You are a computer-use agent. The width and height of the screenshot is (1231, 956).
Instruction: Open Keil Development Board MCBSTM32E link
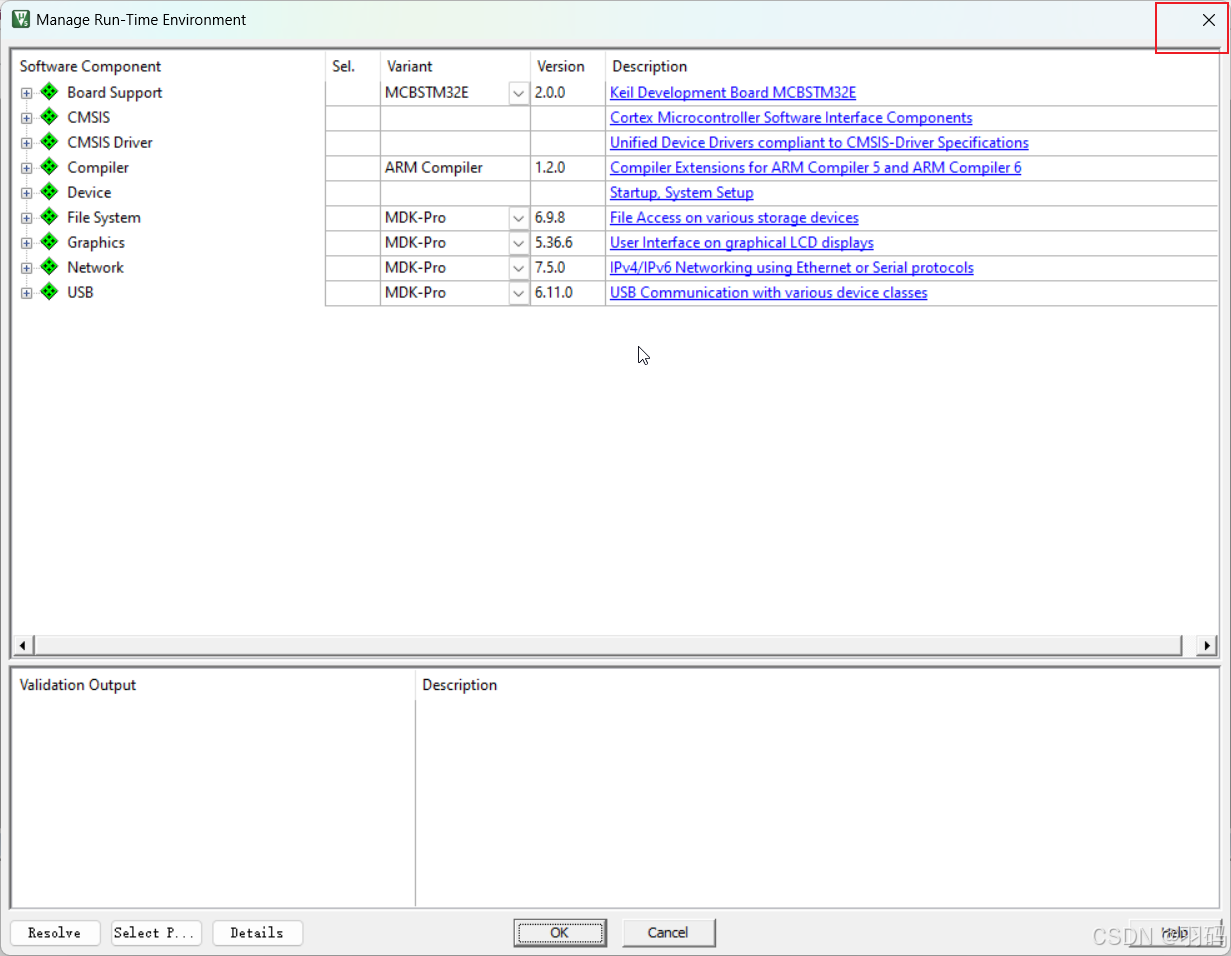point(733,92)
